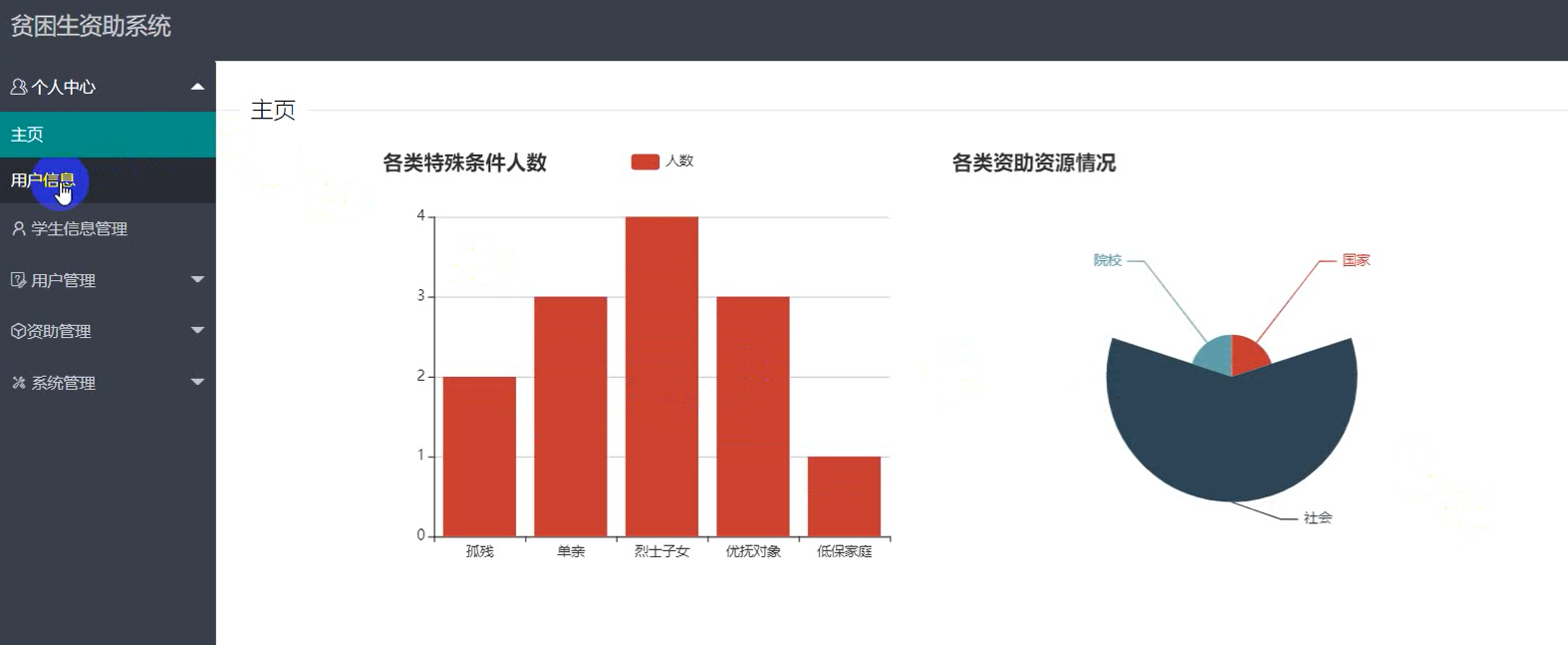Open the 用户信息 menu item
Image resolution: width=1568 pixels, height=645 pixels.
pos(108,180)
